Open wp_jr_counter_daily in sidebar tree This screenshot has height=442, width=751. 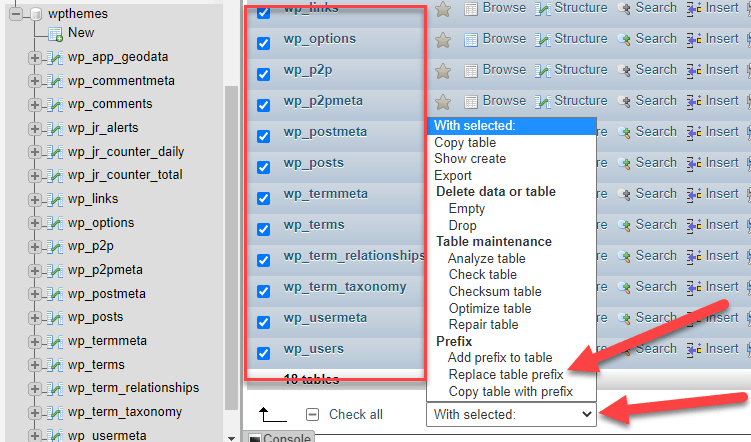click(126, 152)
